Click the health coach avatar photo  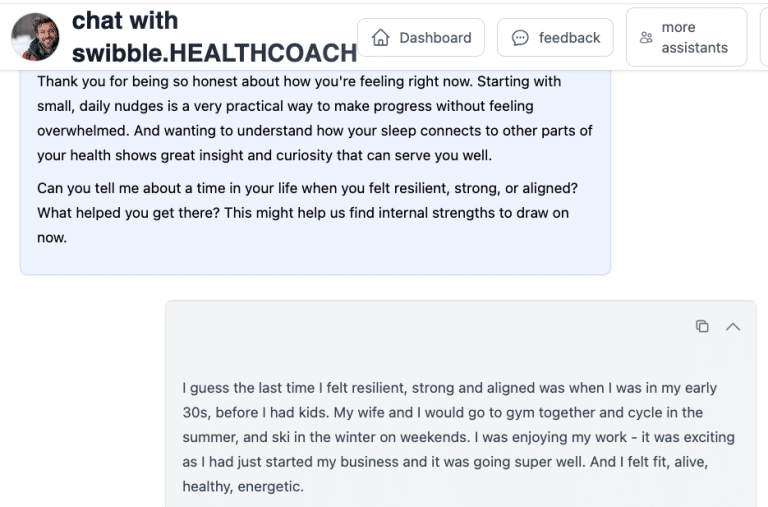pyautogui.click(x=35, y=37)
